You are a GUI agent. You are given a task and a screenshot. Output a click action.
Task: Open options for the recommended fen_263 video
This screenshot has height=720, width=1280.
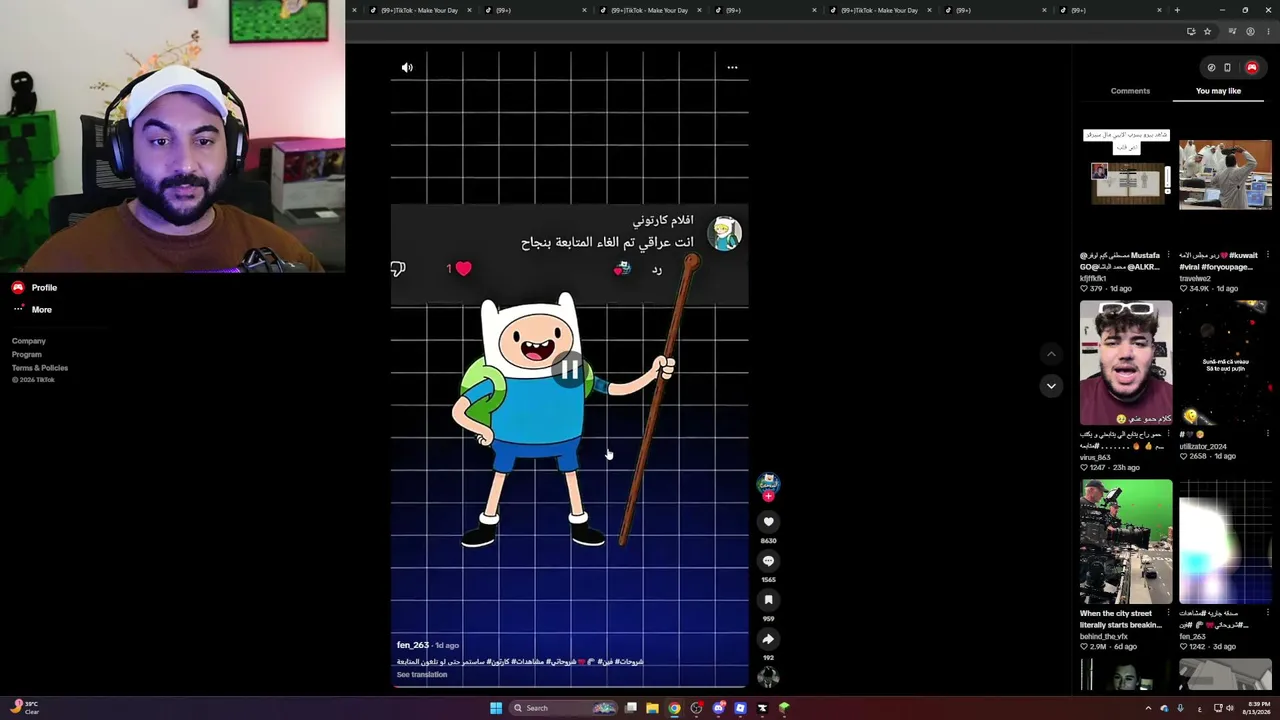coord(1268,613)
